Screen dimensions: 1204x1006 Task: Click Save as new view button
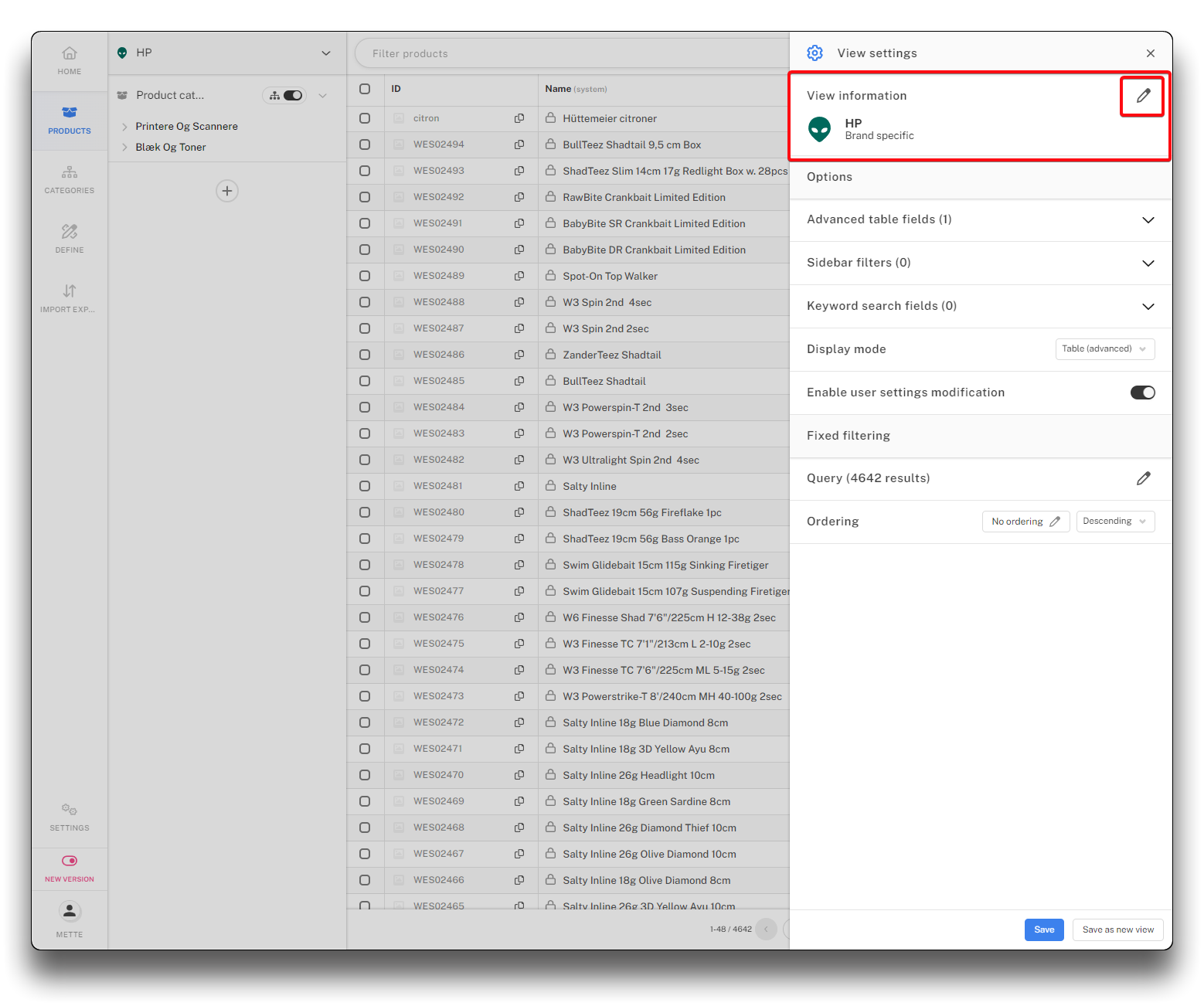point(1117,930)
